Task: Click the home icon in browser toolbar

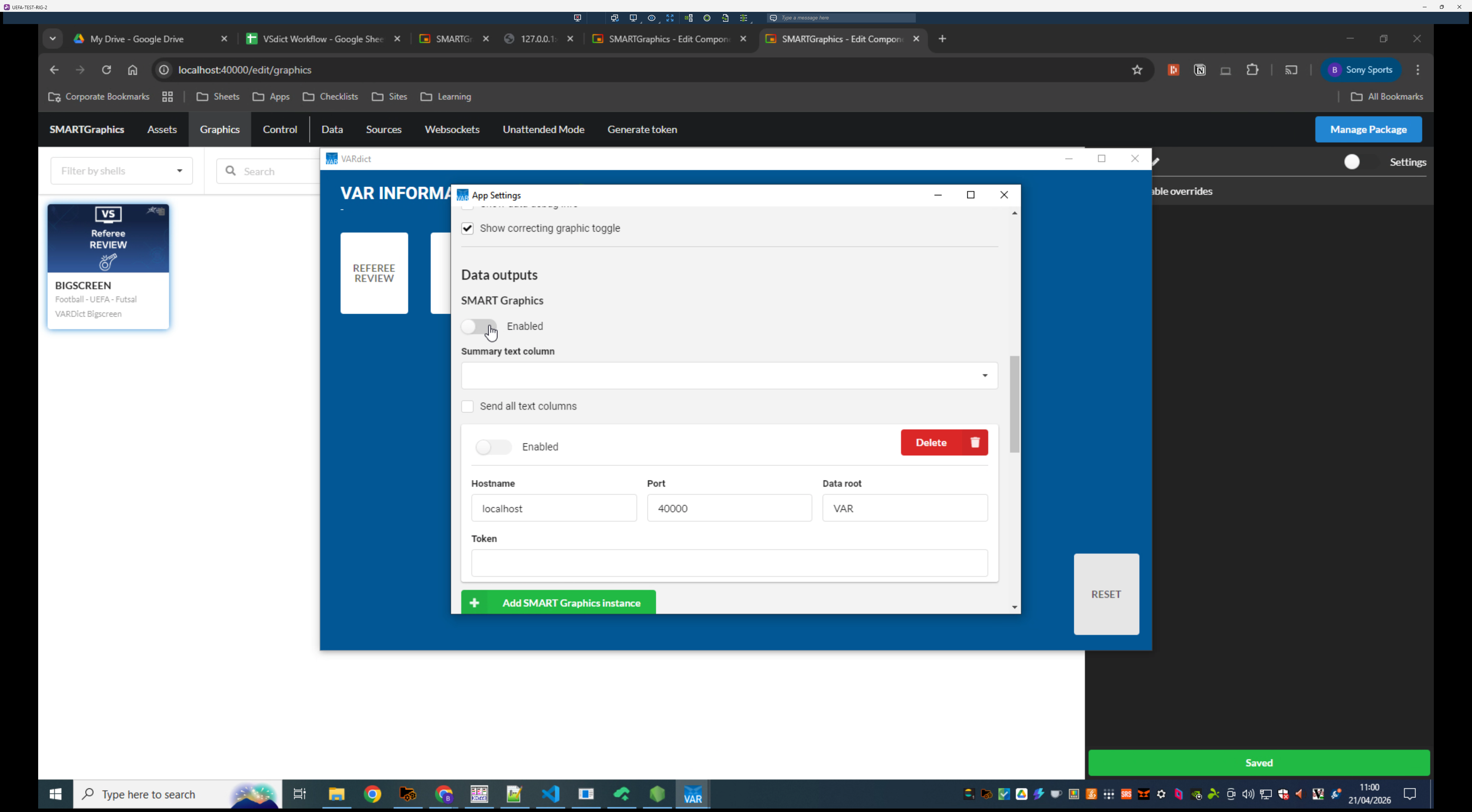Action: [132, 70]
